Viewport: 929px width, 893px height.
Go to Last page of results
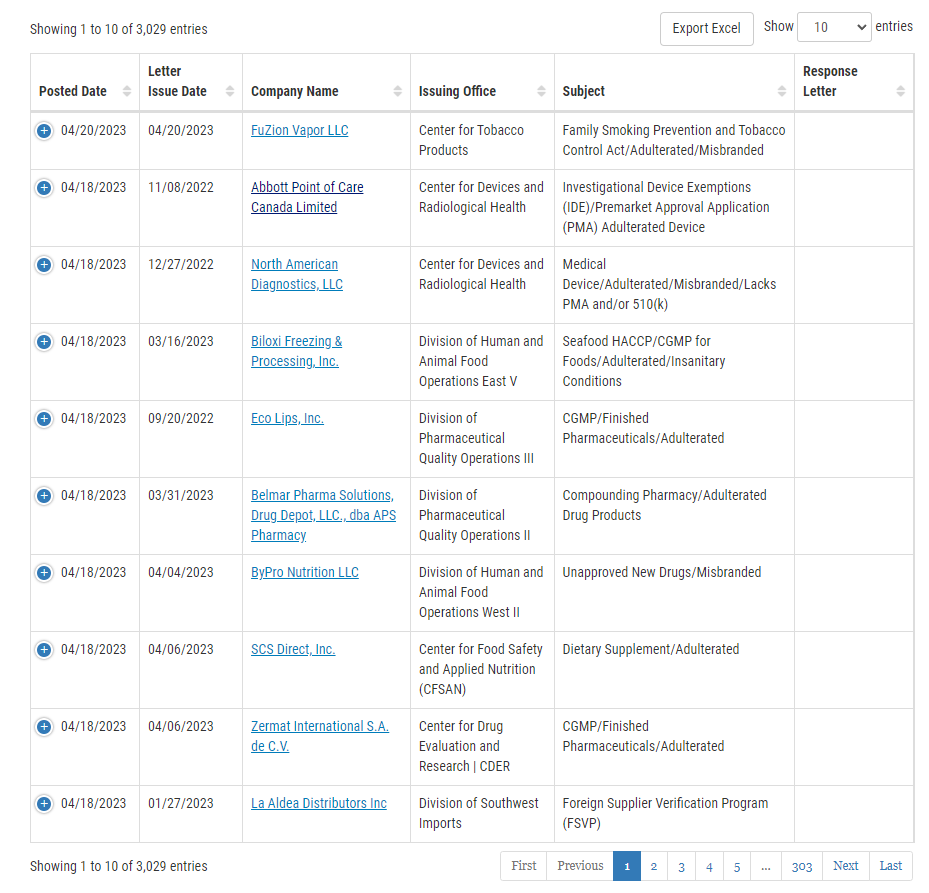tap(890, 866)
